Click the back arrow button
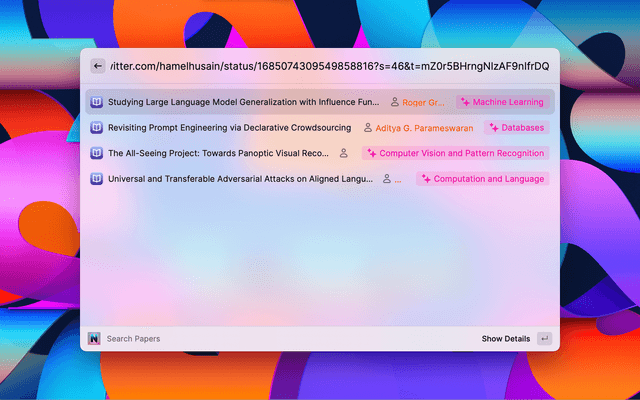This screenshot has height=400, width=640. coord(97,66)
